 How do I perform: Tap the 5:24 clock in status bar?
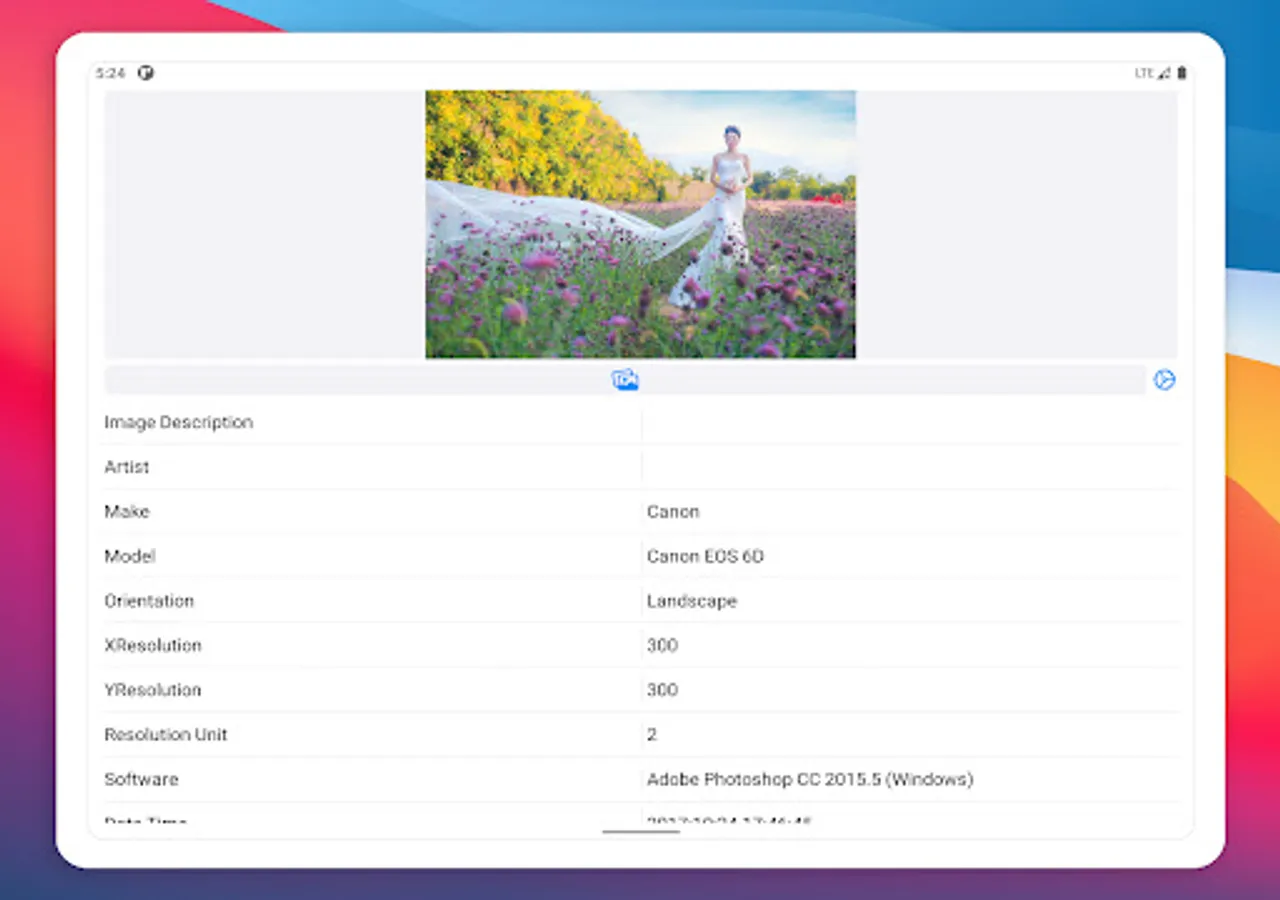coord(110,73)
